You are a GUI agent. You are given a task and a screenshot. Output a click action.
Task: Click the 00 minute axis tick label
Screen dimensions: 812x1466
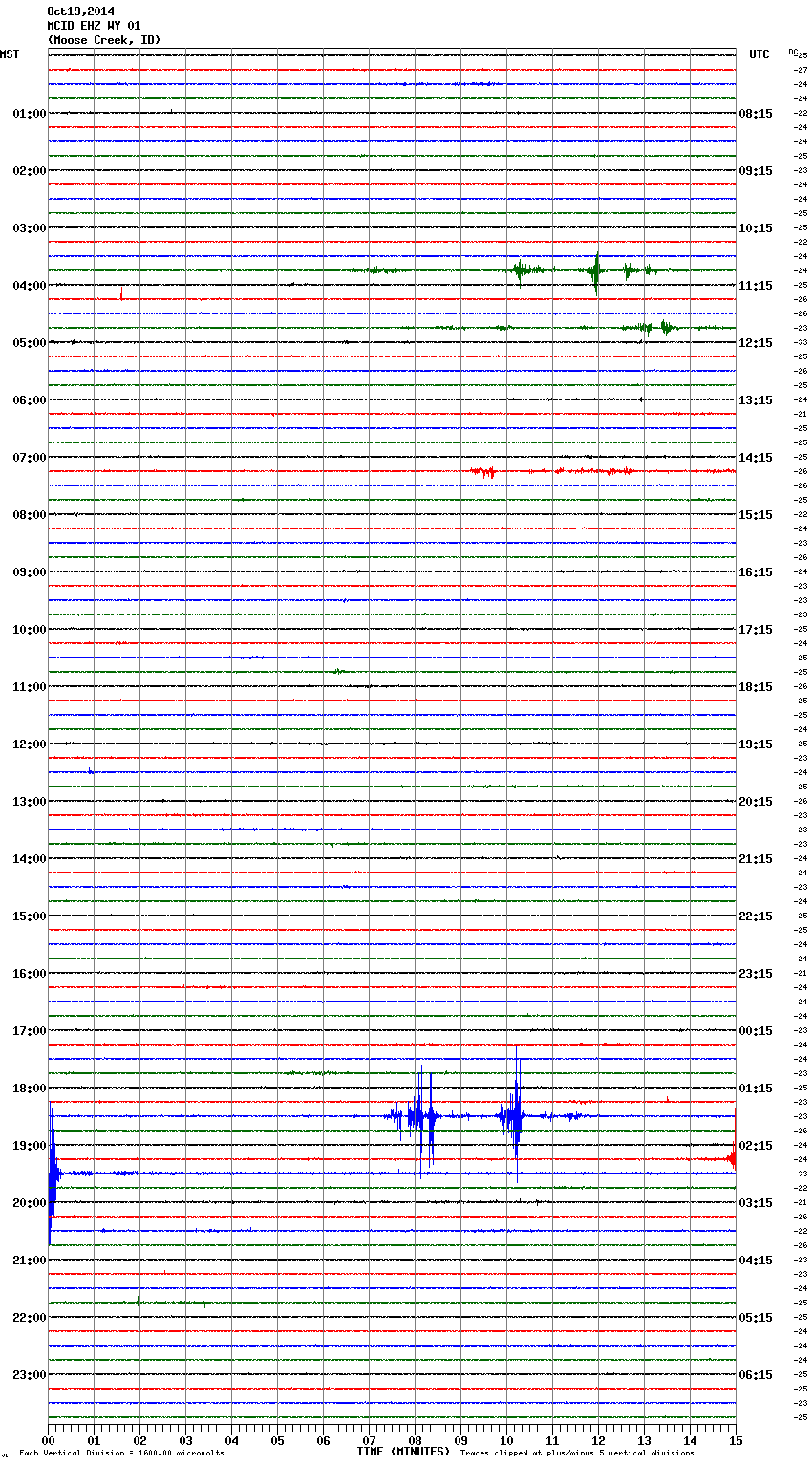[48, 1440]
